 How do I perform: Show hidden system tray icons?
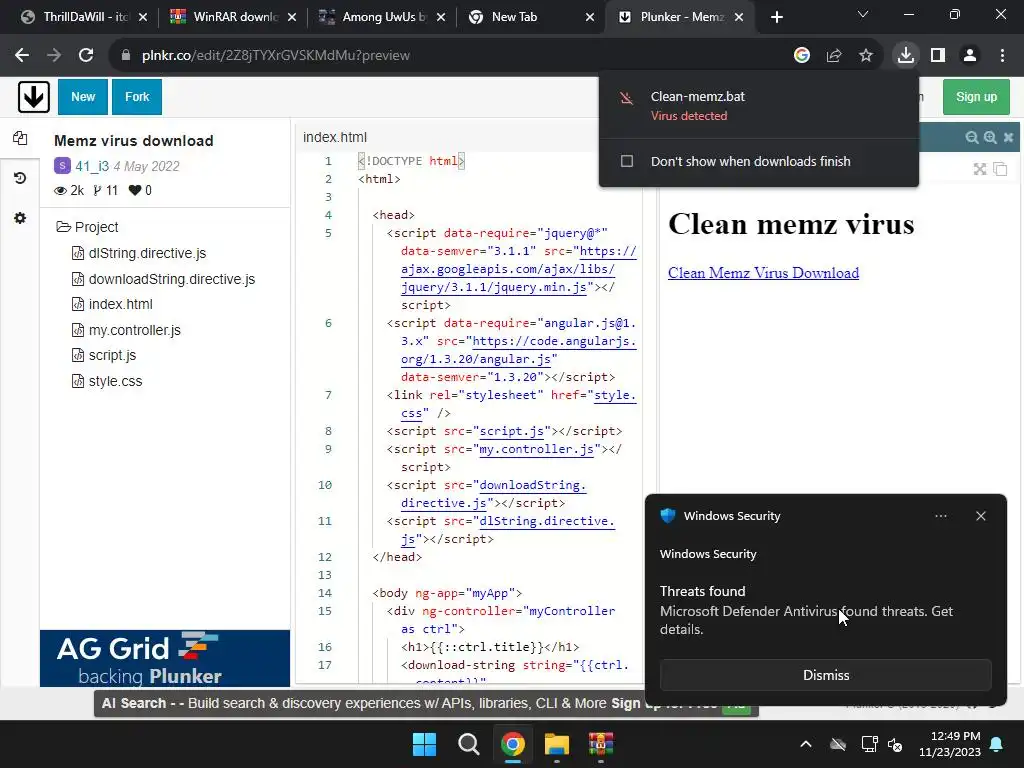(x=806, y=744)
